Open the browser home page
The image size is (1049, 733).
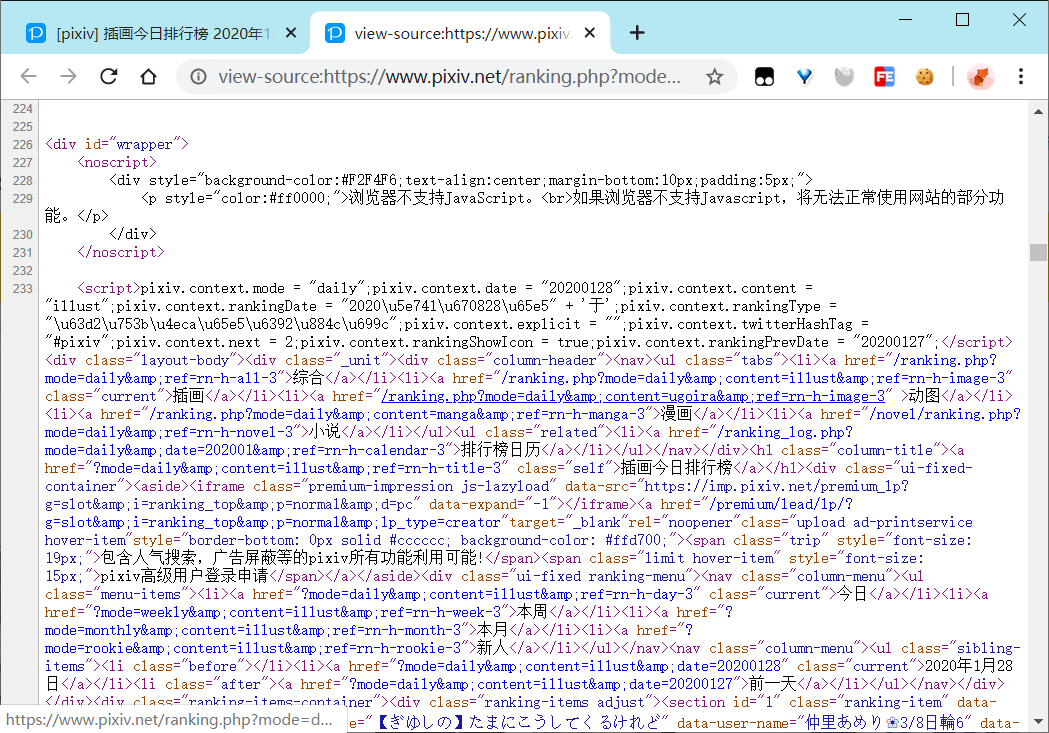pyautogui.click(x=149, y=76)
